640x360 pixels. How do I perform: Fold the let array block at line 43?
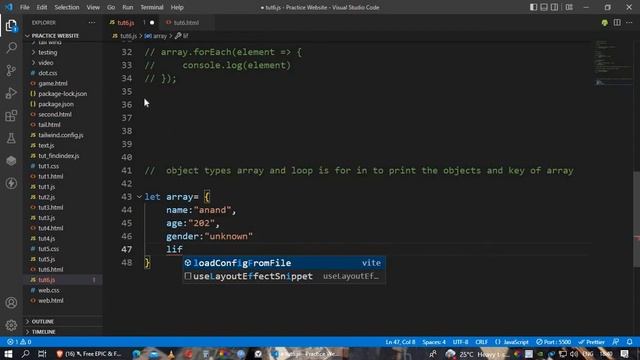tap(139, 197)
